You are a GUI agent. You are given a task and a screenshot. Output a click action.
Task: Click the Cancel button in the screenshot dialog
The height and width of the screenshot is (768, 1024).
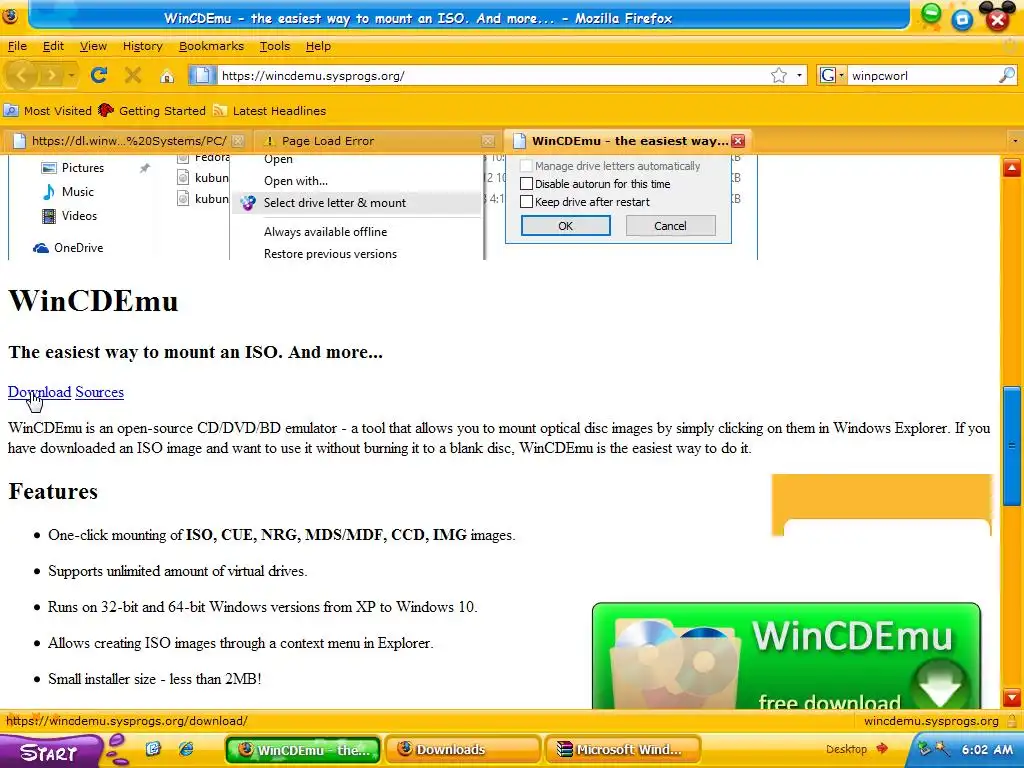671,226
